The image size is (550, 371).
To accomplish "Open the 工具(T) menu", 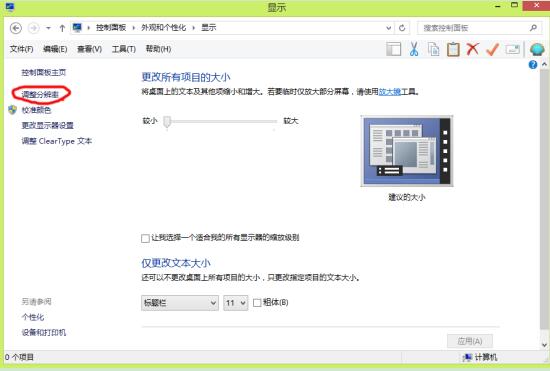I will (124, 49).
